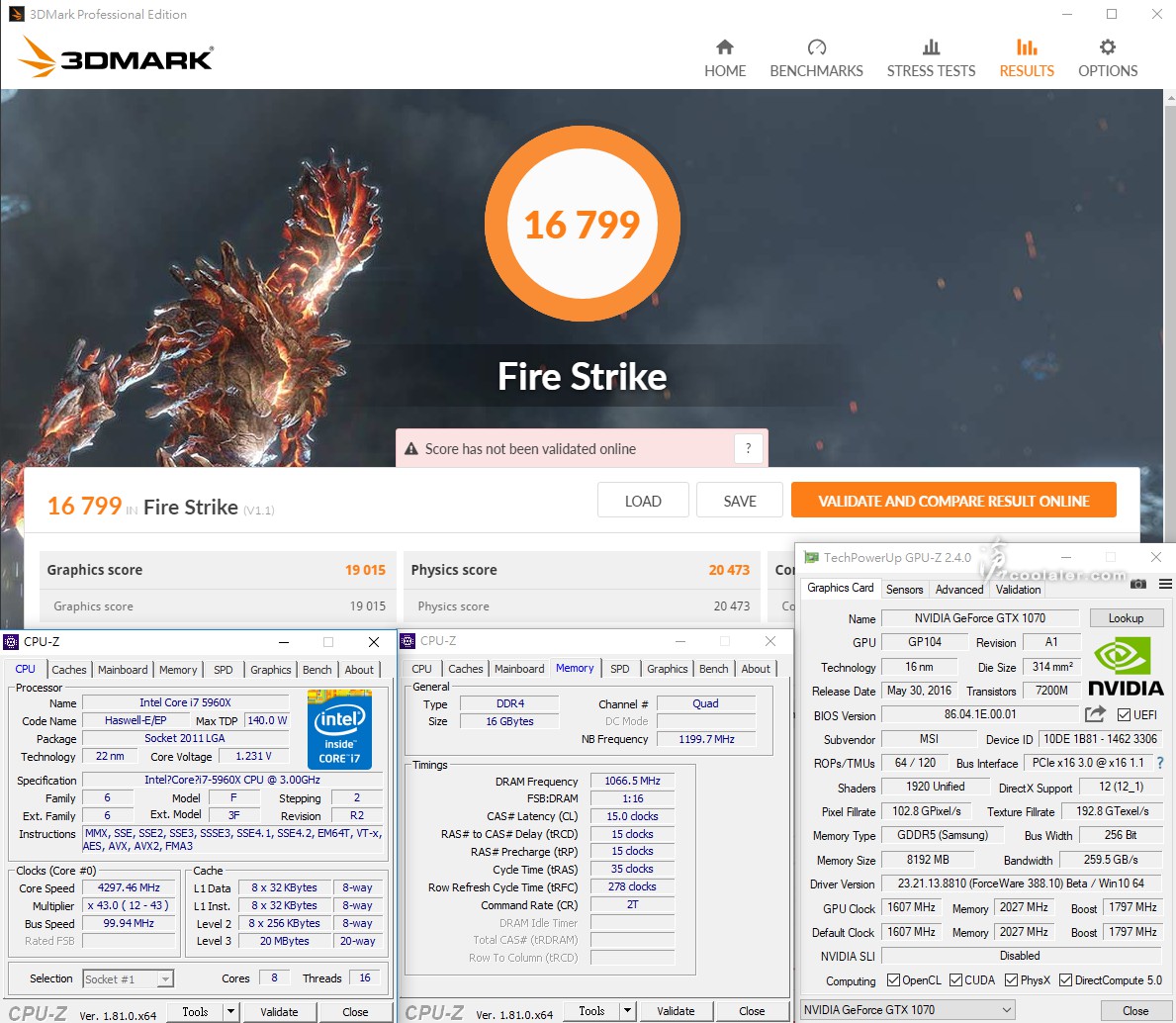Open the Validation tab in GPU-Z

1018,590
